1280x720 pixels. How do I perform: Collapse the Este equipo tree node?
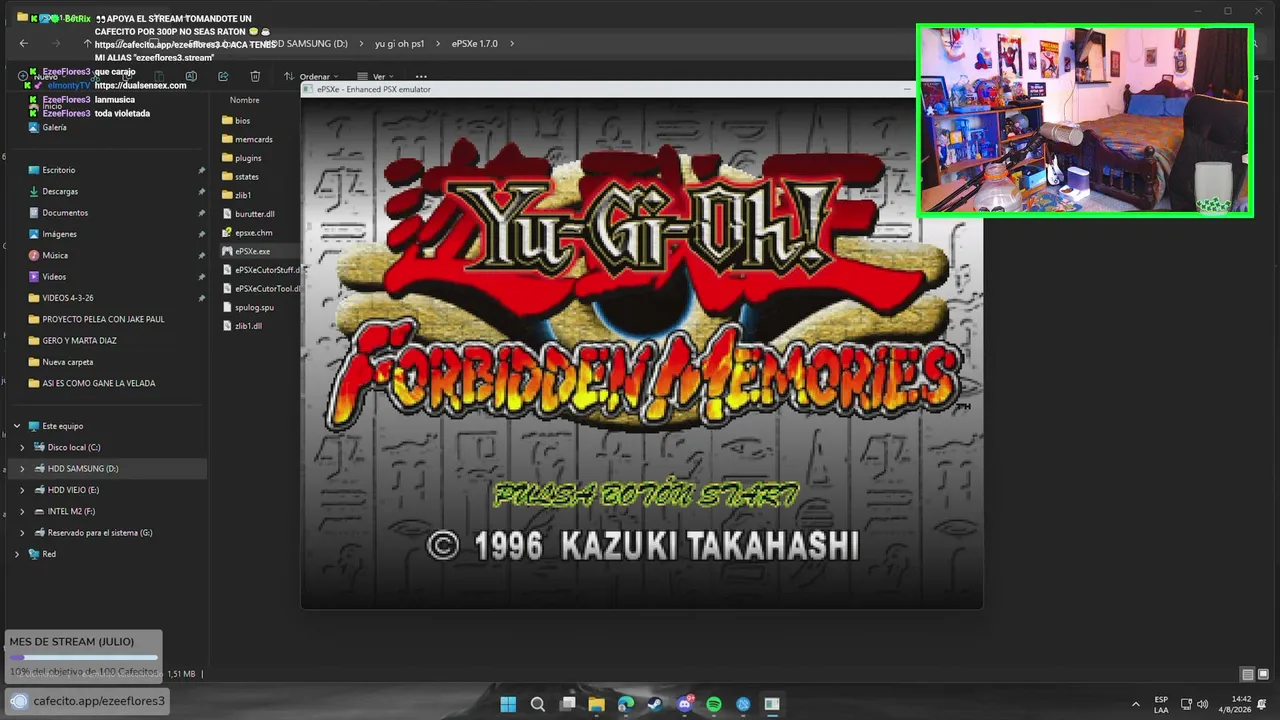click(x=18, y=426)
